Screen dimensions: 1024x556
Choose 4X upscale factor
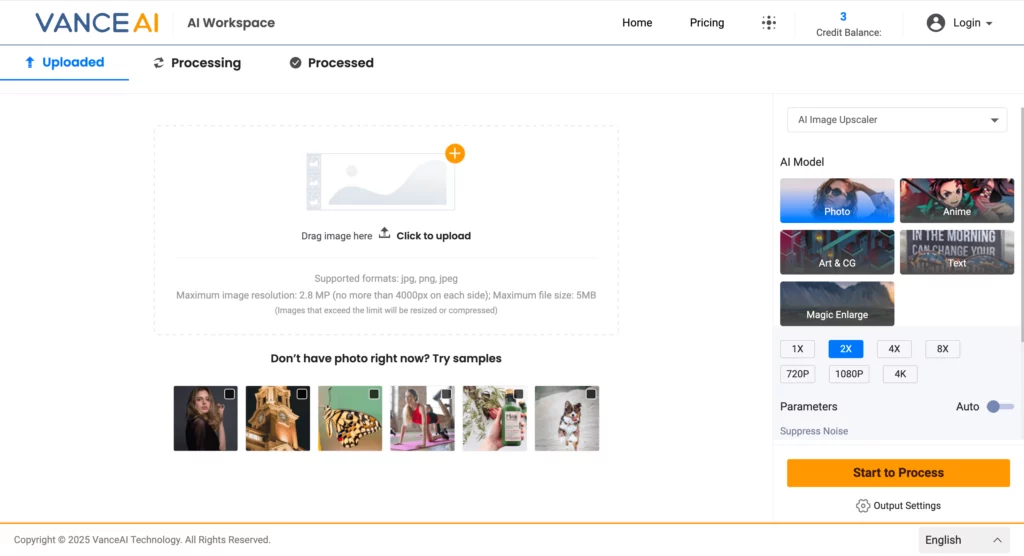(x=894, y=349)
